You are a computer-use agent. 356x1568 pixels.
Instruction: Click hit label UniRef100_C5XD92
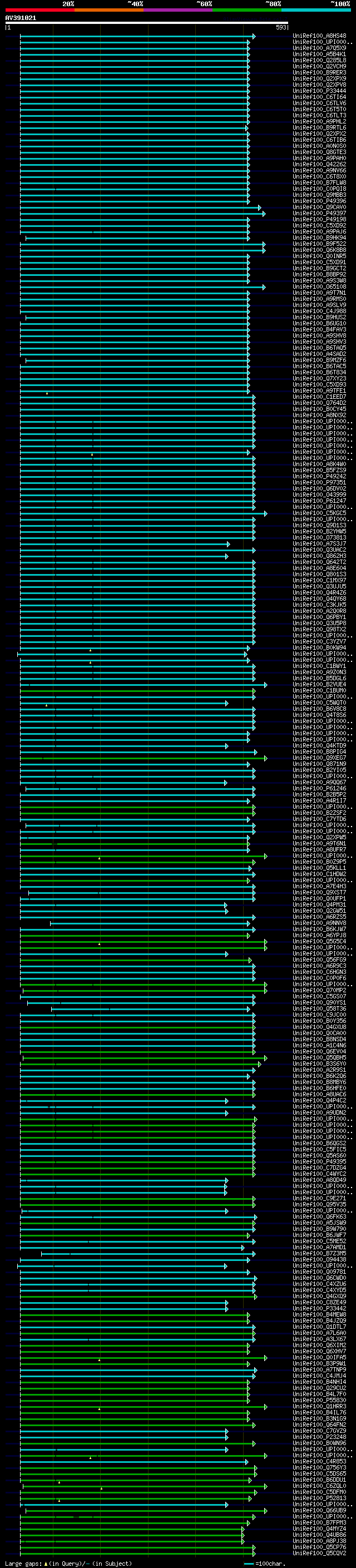click(x=319, y=225)
